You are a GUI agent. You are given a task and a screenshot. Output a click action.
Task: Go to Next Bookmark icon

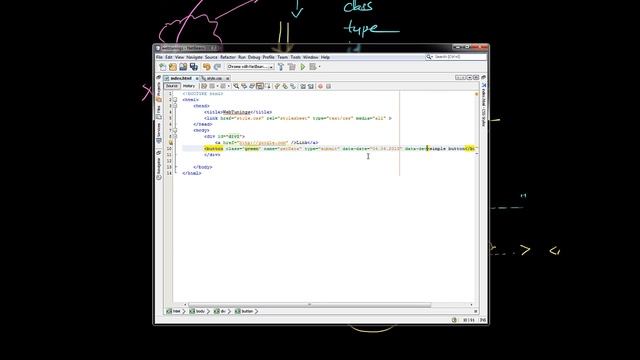pyautogui.click(x=285, y=86)
